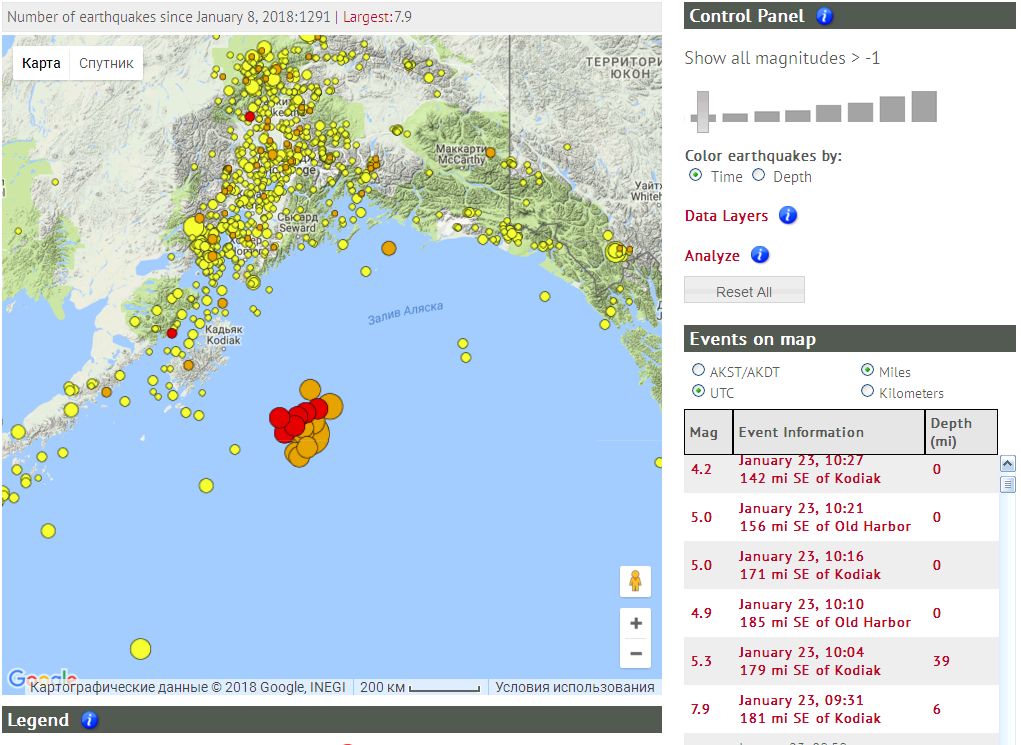The image size is (1021, 745).
Task: Open Control Panel info icon
Action: point(824,16)
